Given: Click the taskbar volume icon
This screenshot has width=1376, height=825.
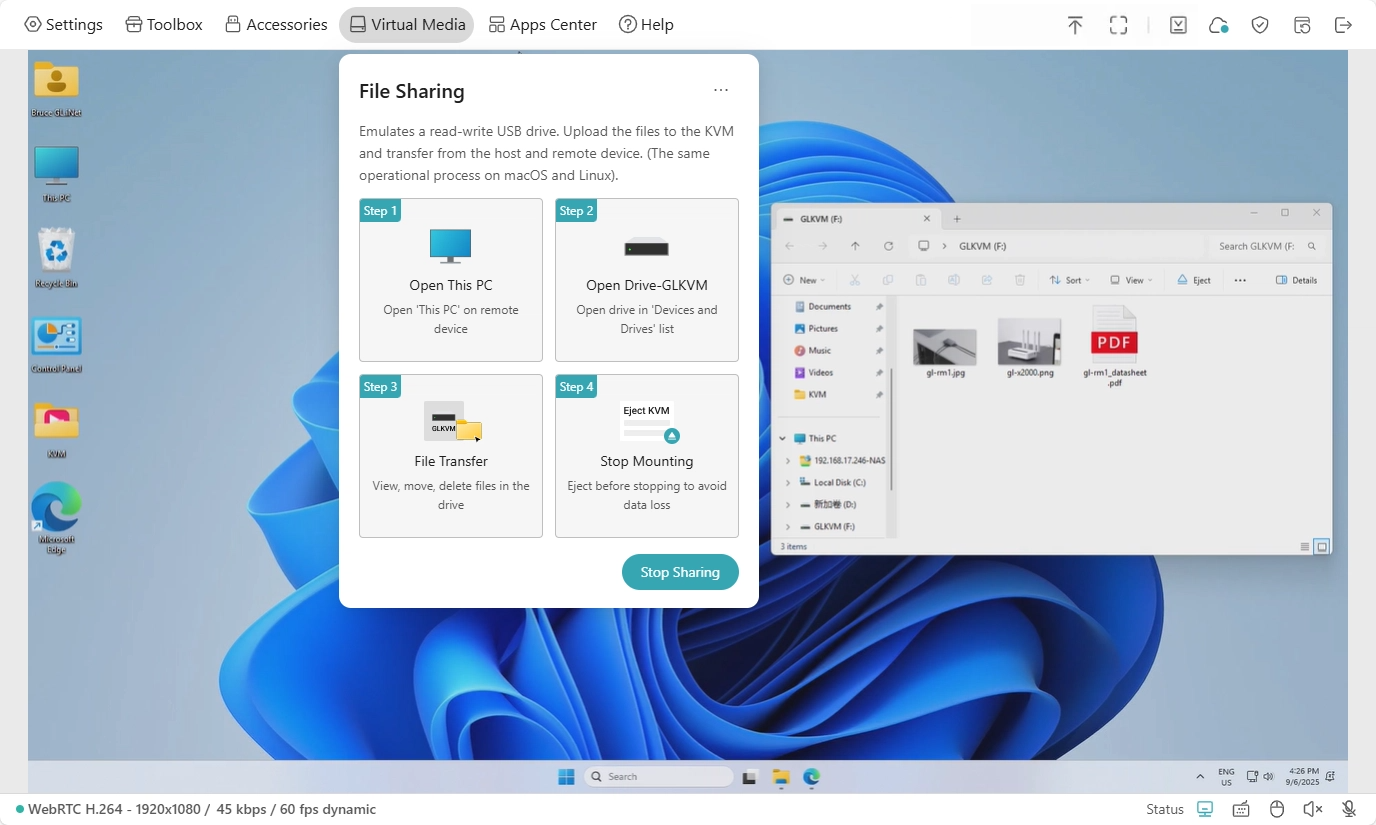Looking at the screenshot, I should click(x=1268, y=776).
